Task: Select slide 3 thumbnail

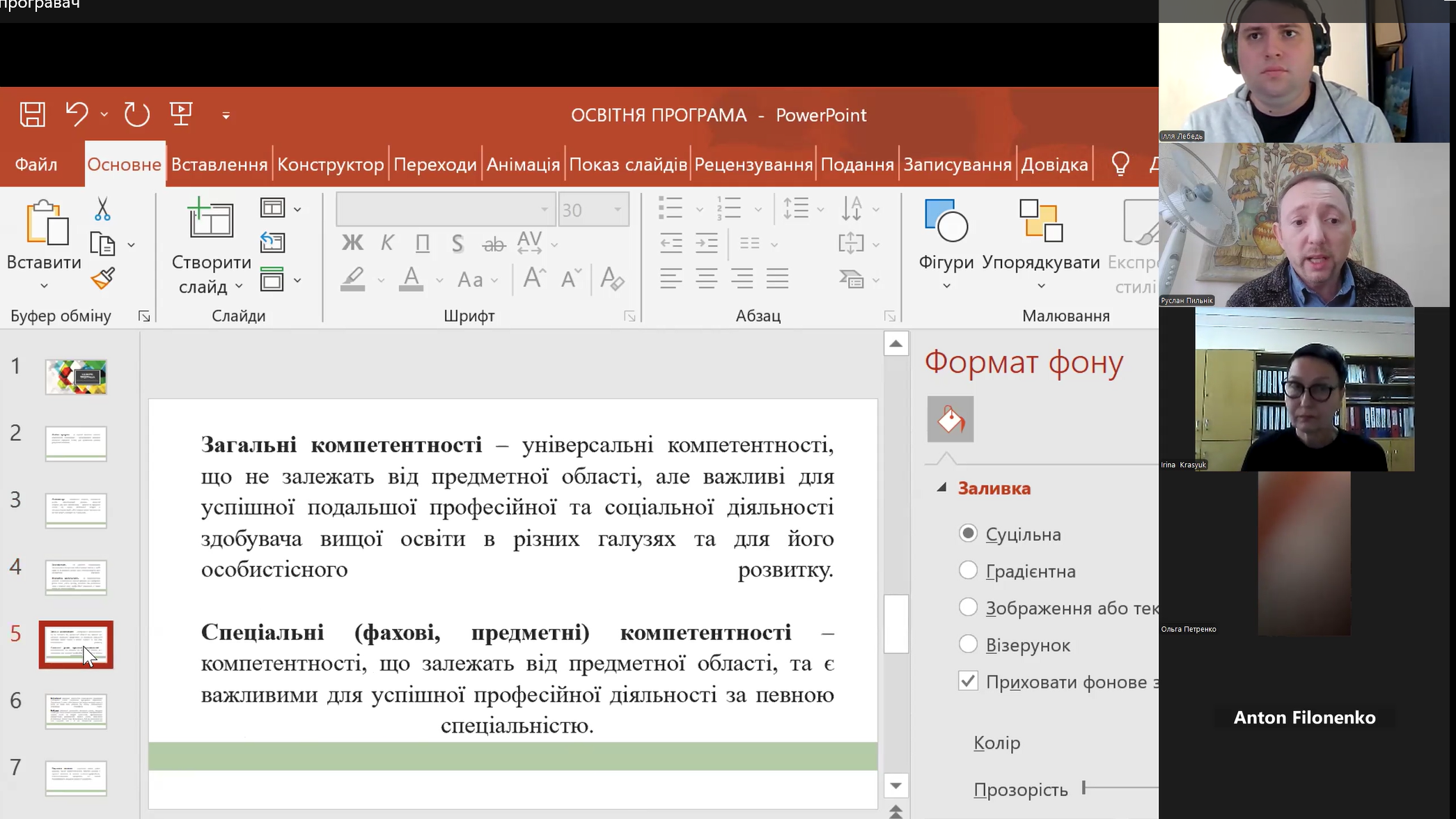Action: (76, 510)
